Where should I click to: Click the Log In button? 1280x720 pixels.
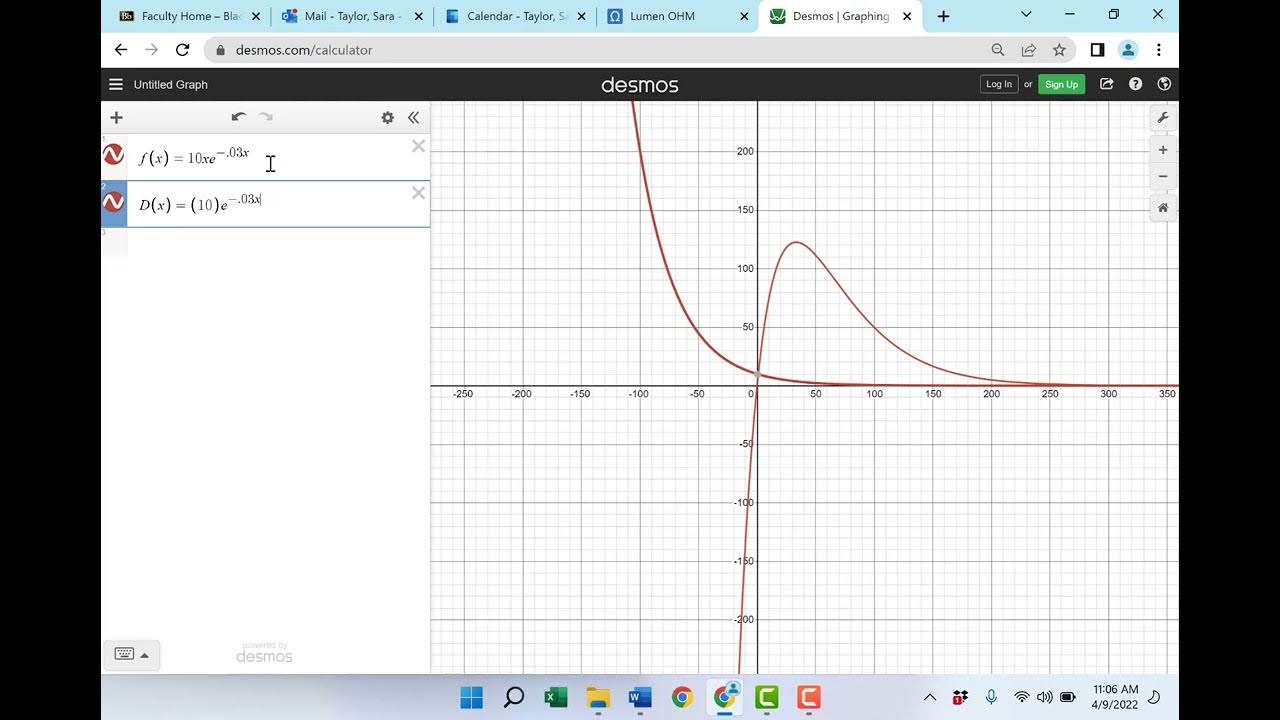point(999,85)
